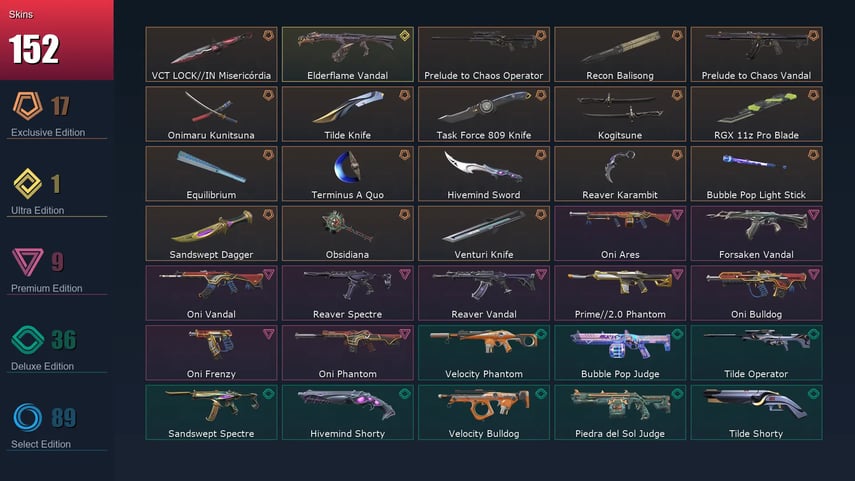Click the Premium badge on the Oni Ares card
The width and height of the screenshot is (855, 481).
[677, 215]
